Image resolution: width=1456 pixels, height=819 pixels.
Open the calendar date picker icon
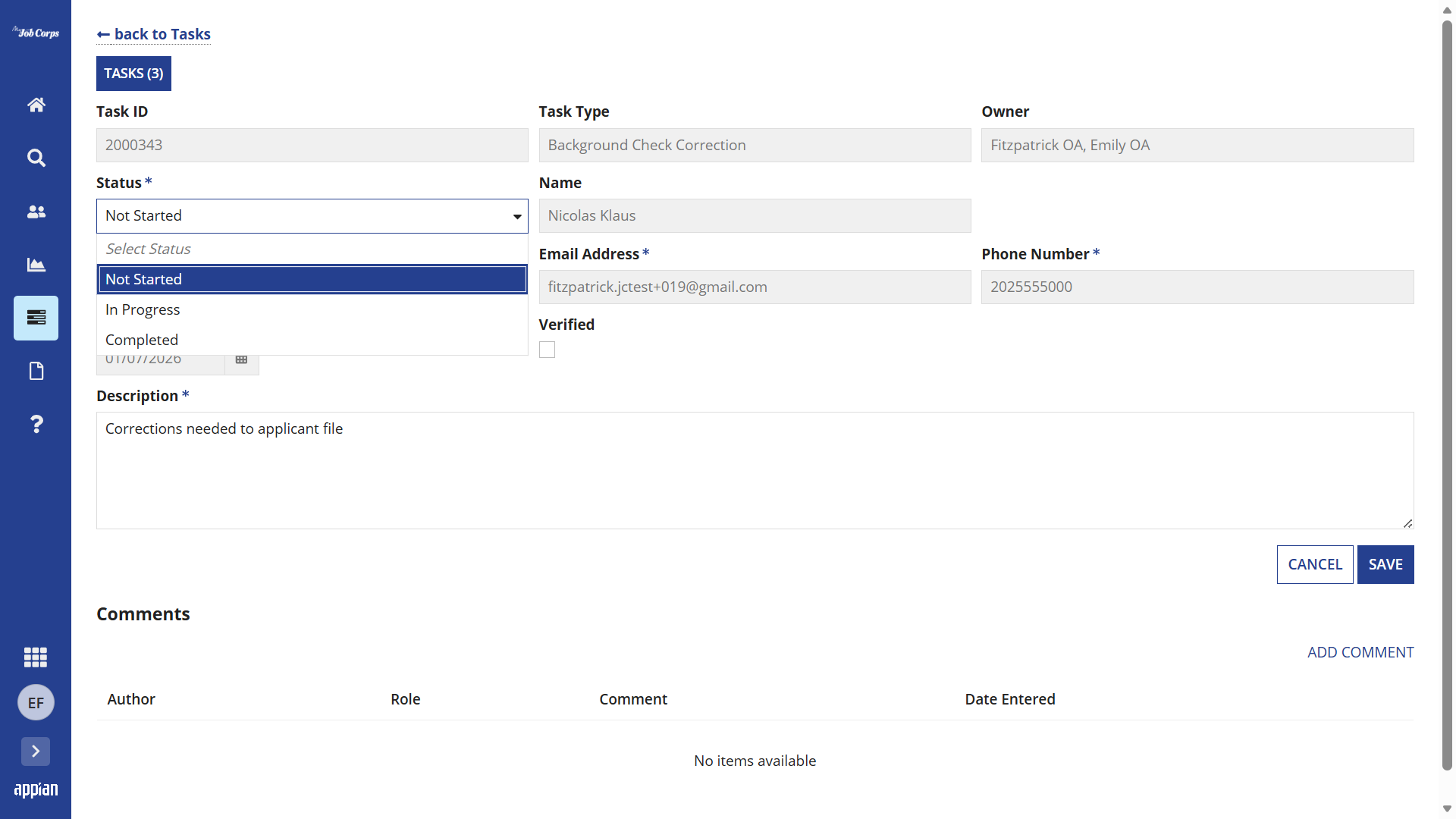pos(242,359)
